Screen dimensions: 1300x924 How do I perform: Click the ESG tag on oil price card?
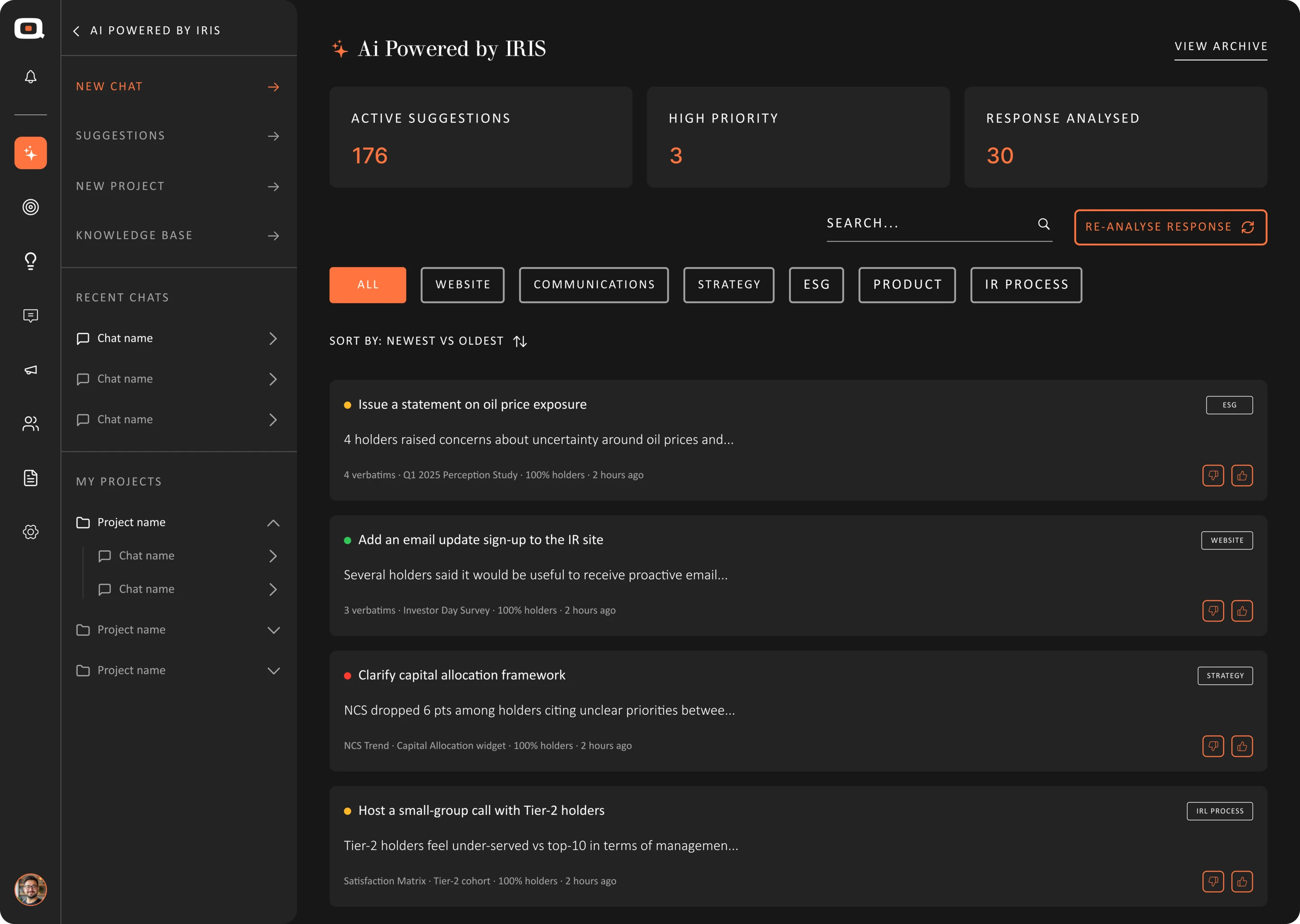click(1230, 405)
